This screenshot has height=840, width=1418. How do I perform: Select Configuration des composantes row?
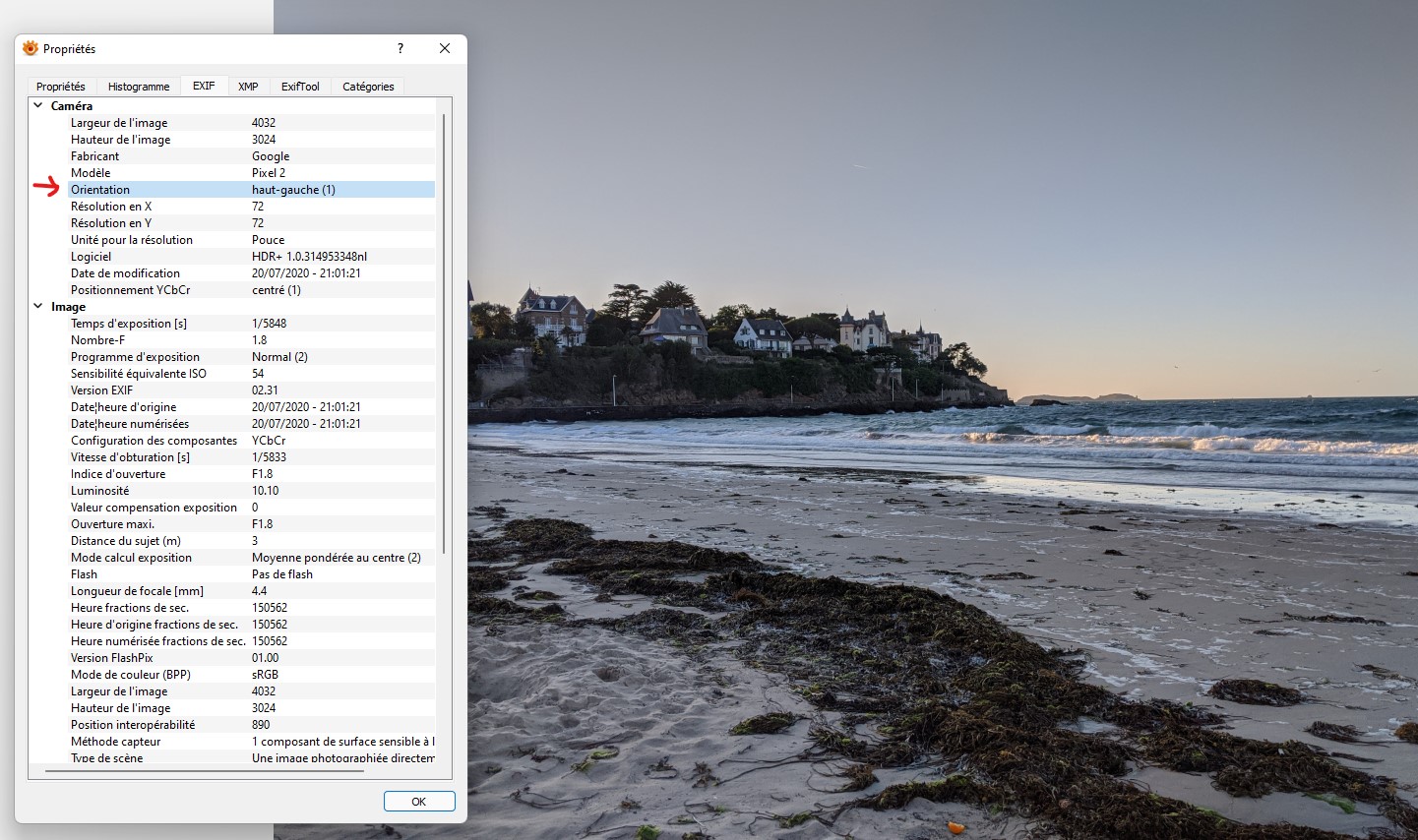pyautogui.click(x=251, y=441)
